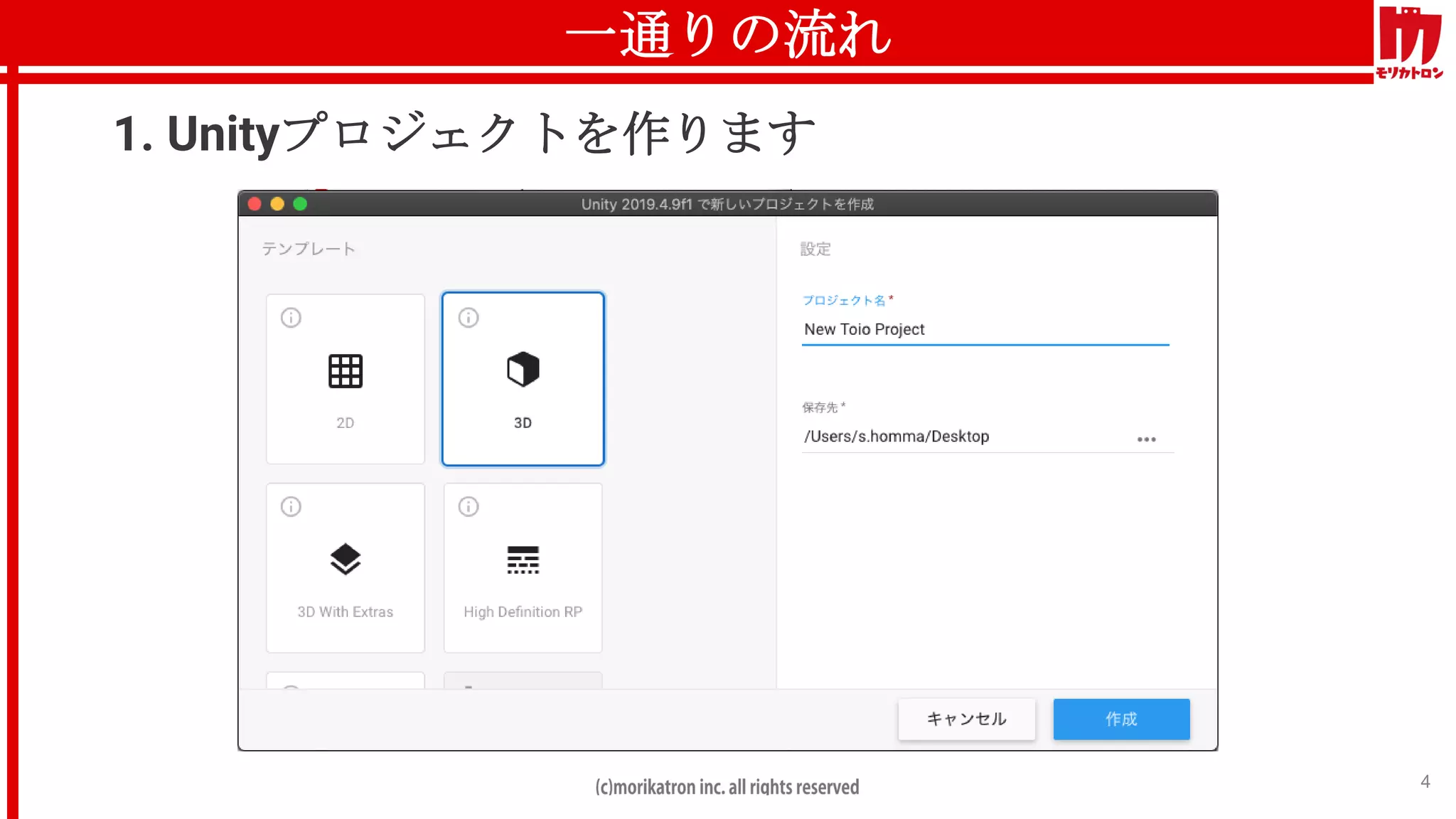The height and width of the screenshot is (819, 1456).
Task: Minimize window with the yellow button
Action: click(x=277, y=204)
